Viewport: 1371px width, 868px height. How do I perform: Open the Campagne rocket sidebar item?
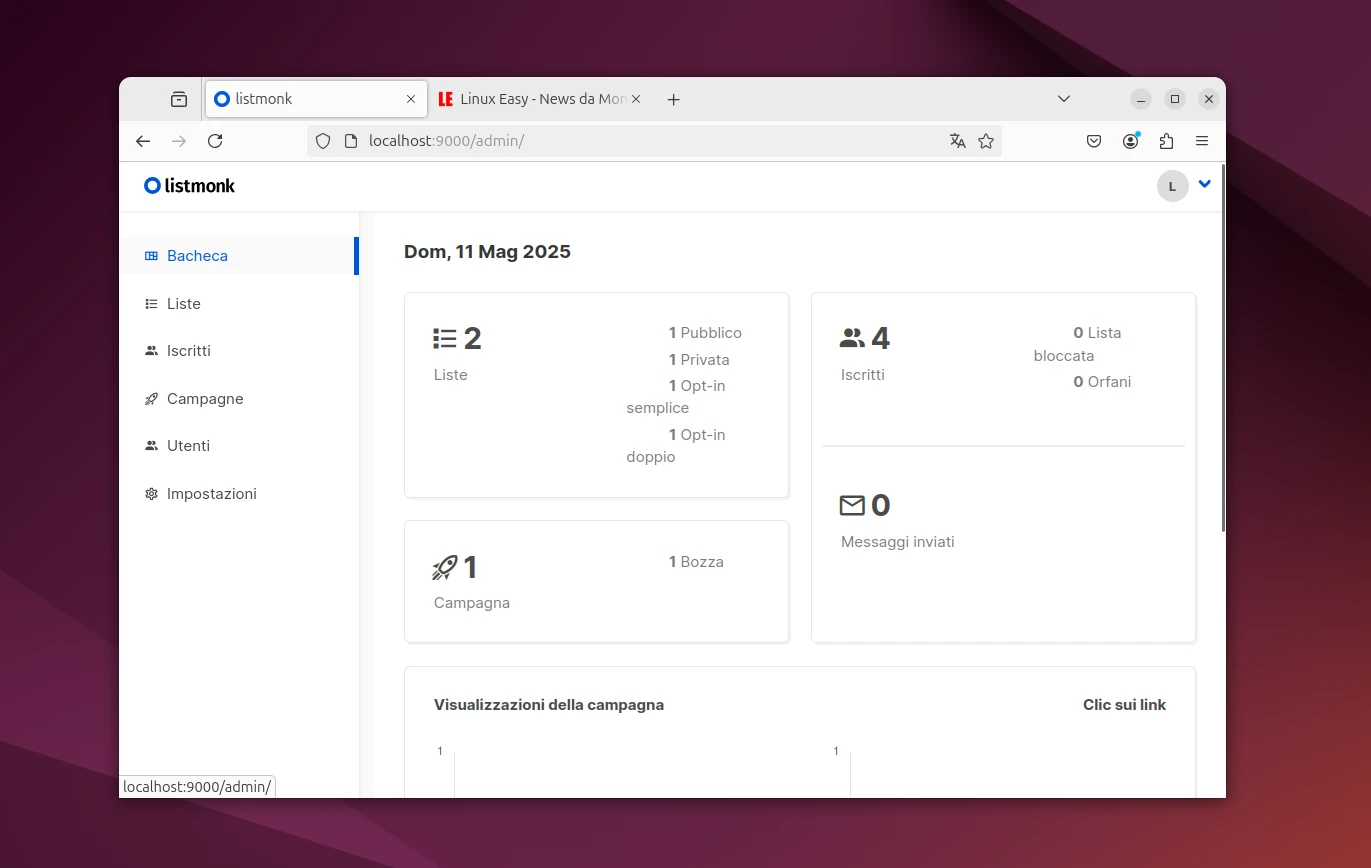point(204,399)
